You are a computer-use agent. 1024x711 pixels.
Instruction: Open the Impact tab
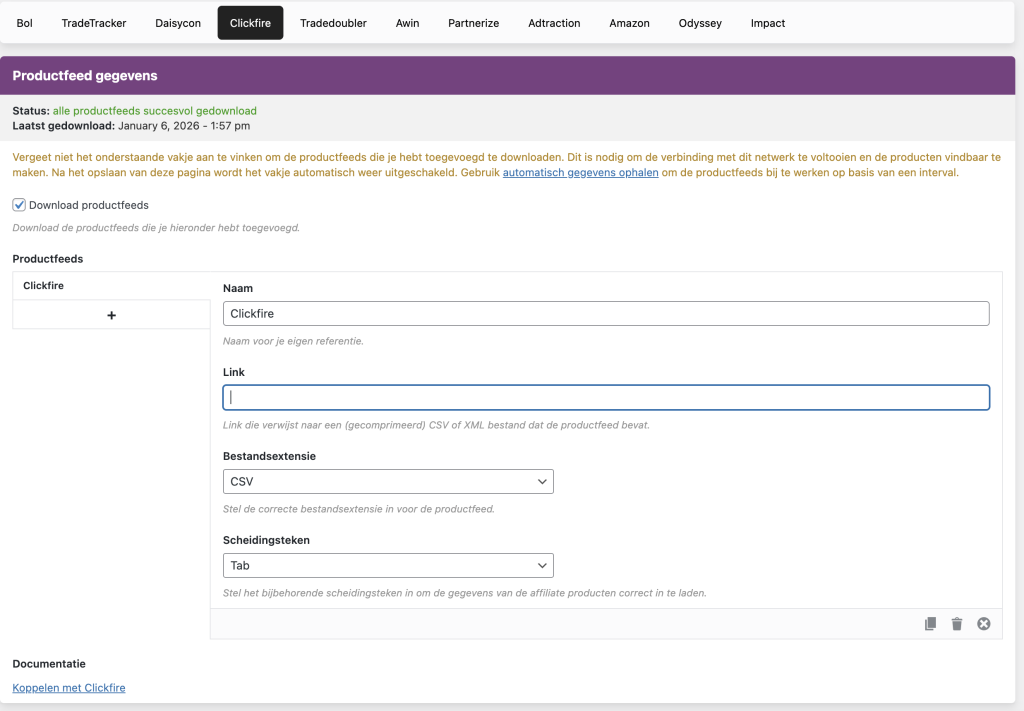768,23
